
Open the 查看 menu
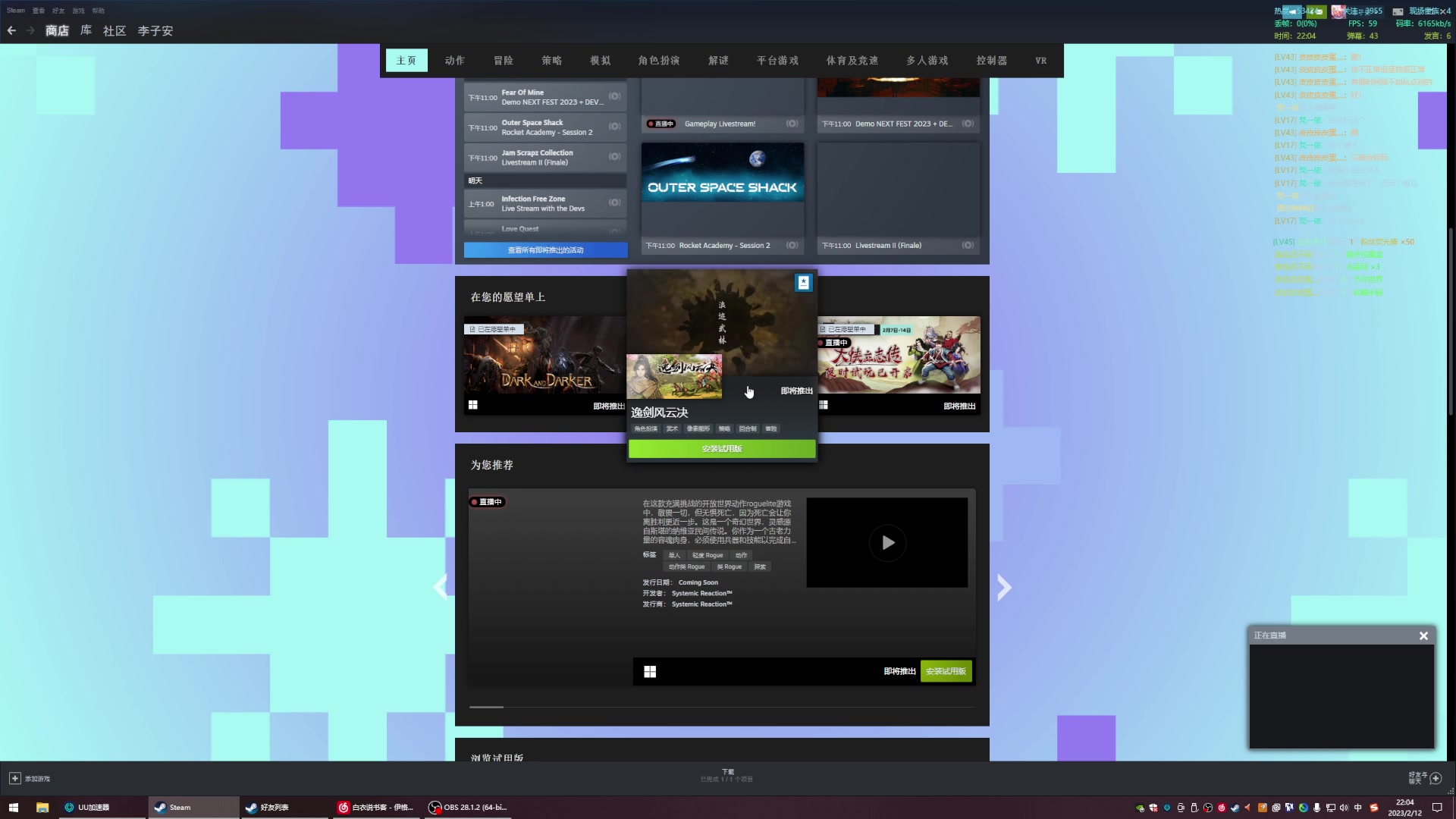(x=39, y=11)
